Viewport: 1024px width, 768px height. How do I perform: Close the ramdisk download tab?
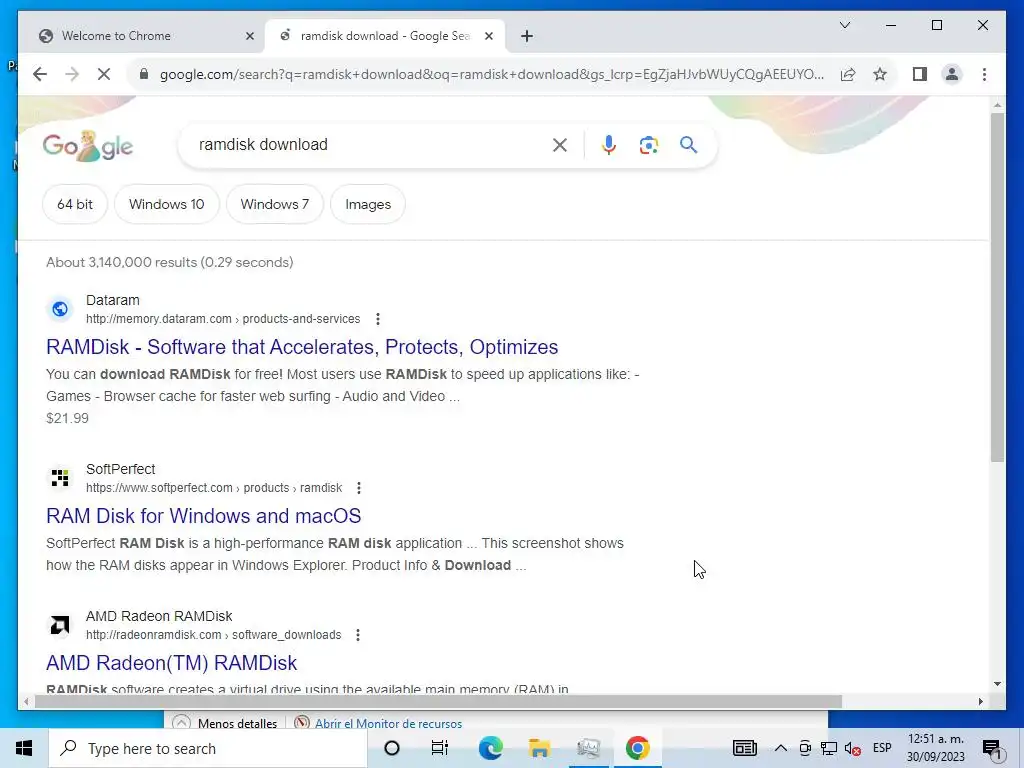click(488, 36)
